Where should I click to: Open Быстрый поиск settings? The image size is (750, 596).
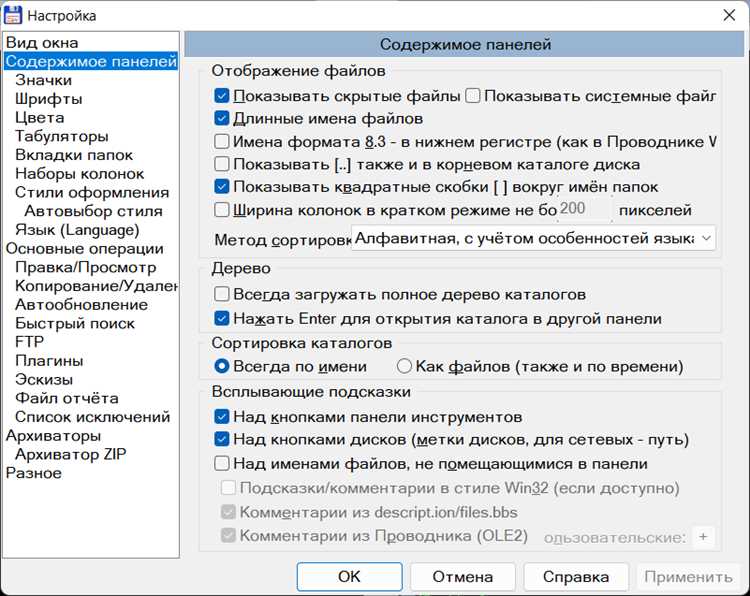(x=75, y=323)
